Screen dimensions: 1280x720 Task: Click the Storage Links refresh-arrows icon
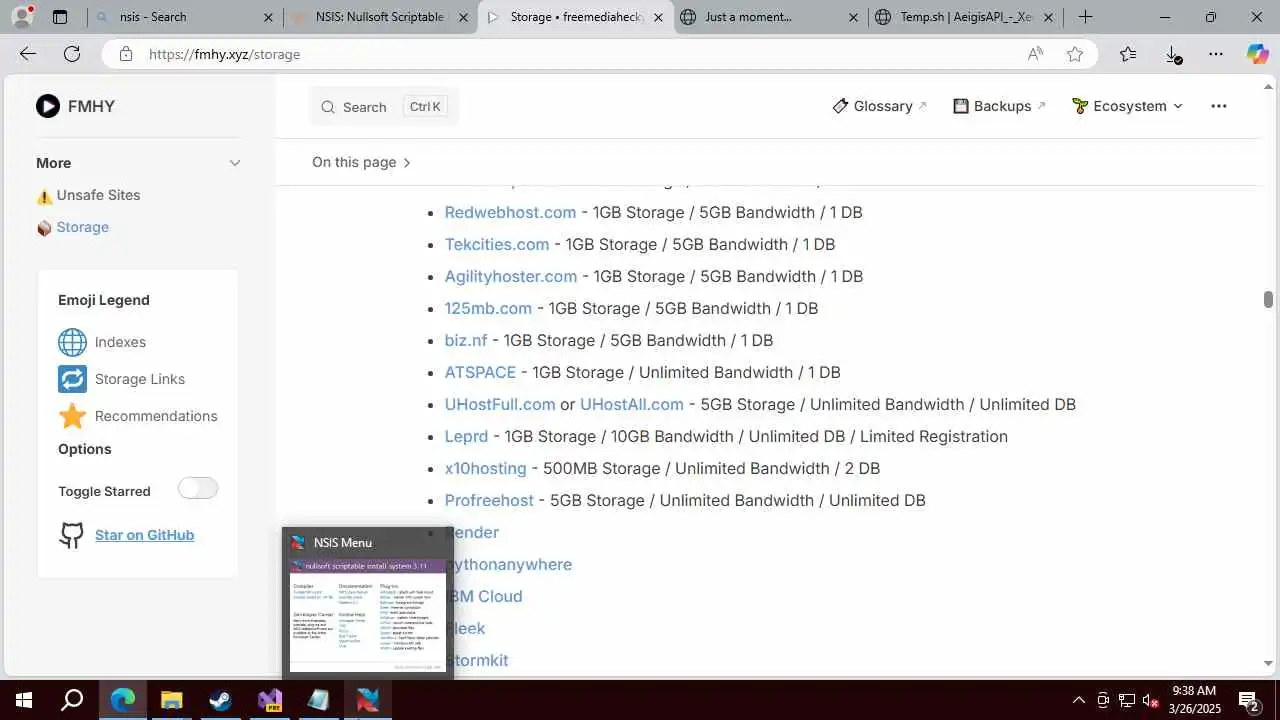pyautogui.click(x=72, y=379)
